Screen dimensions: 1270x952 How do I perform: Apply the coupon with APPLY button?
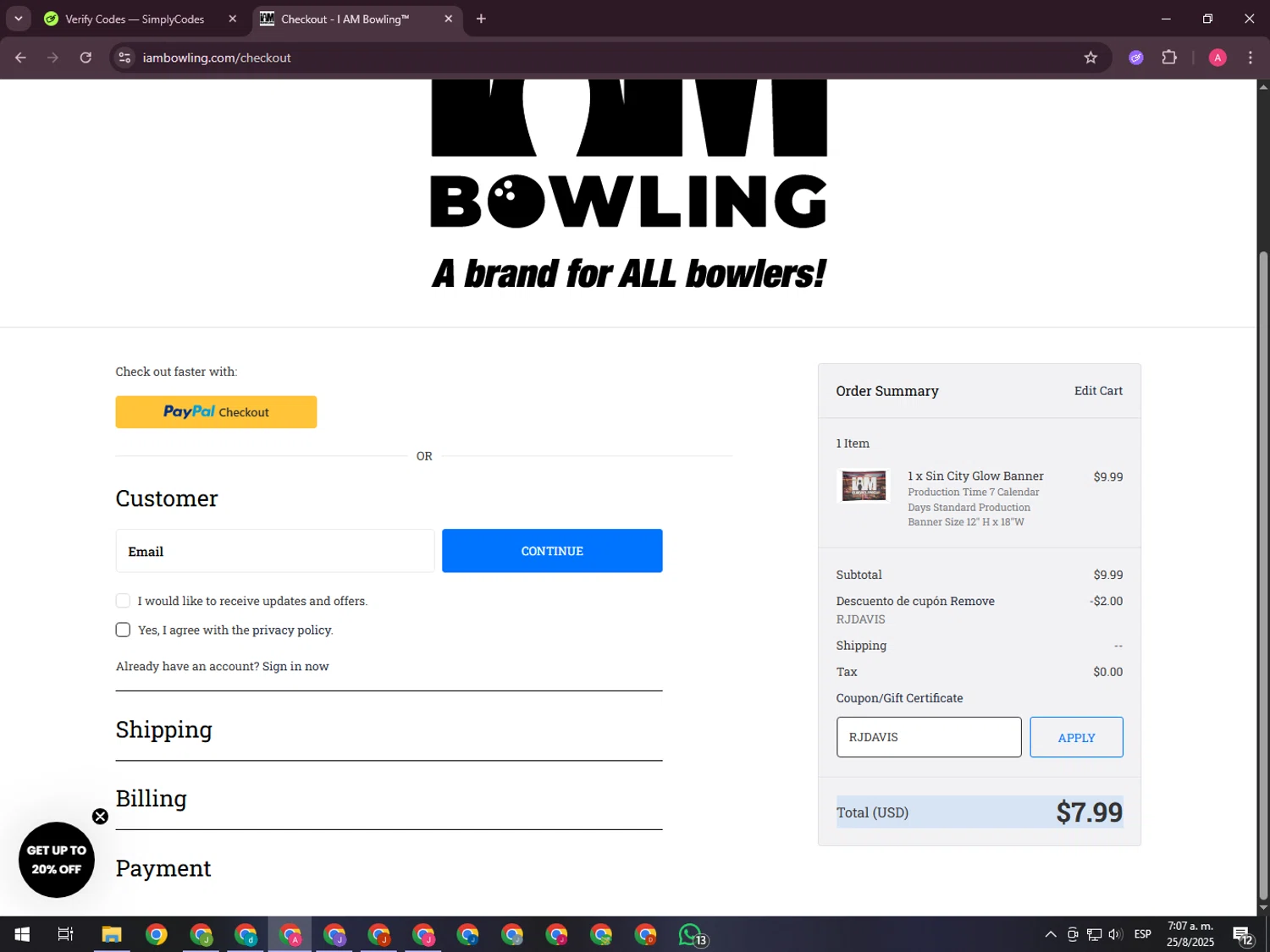(1076, 737)
